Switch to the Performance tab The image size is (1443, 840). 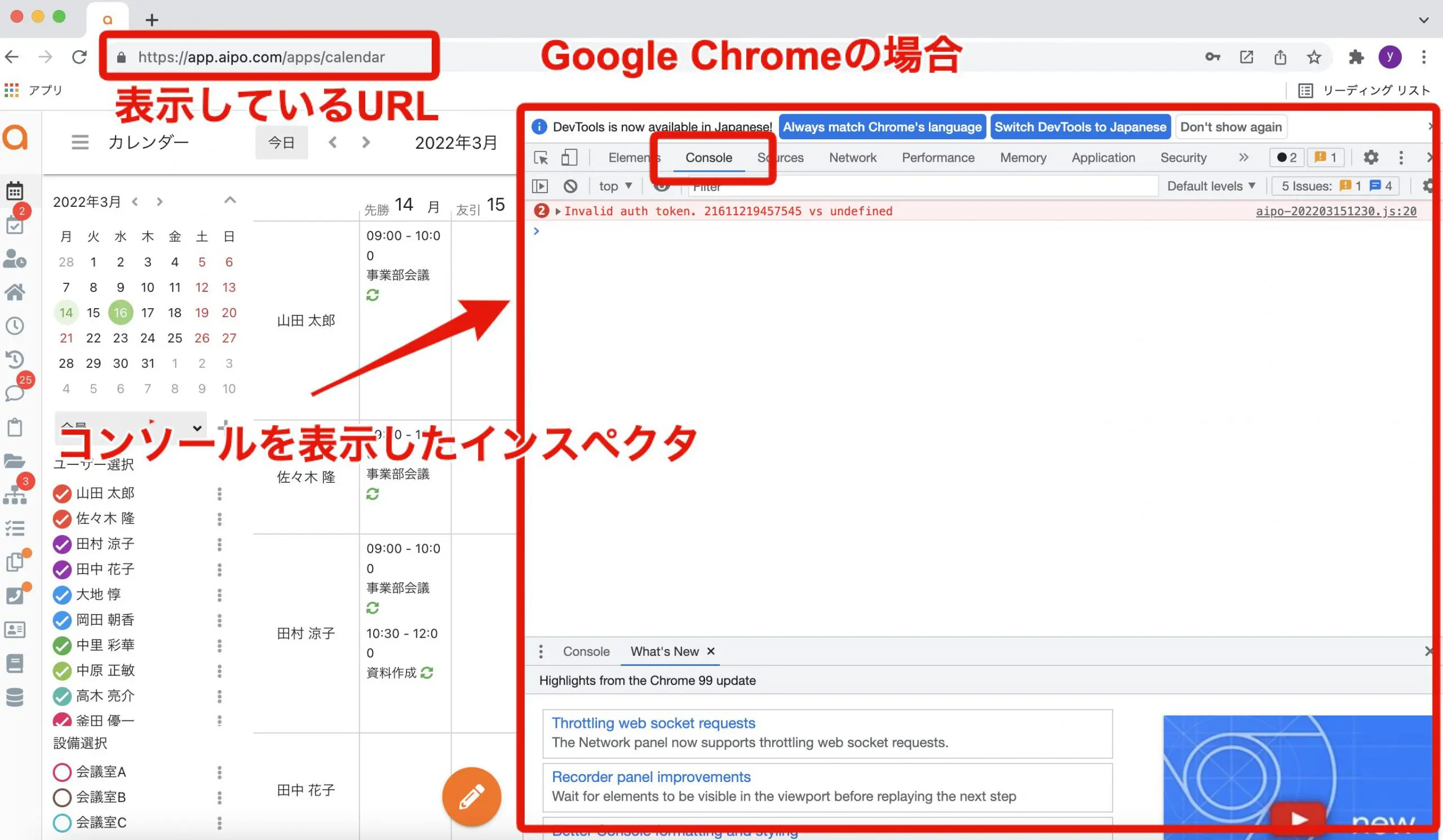[937, 157]
